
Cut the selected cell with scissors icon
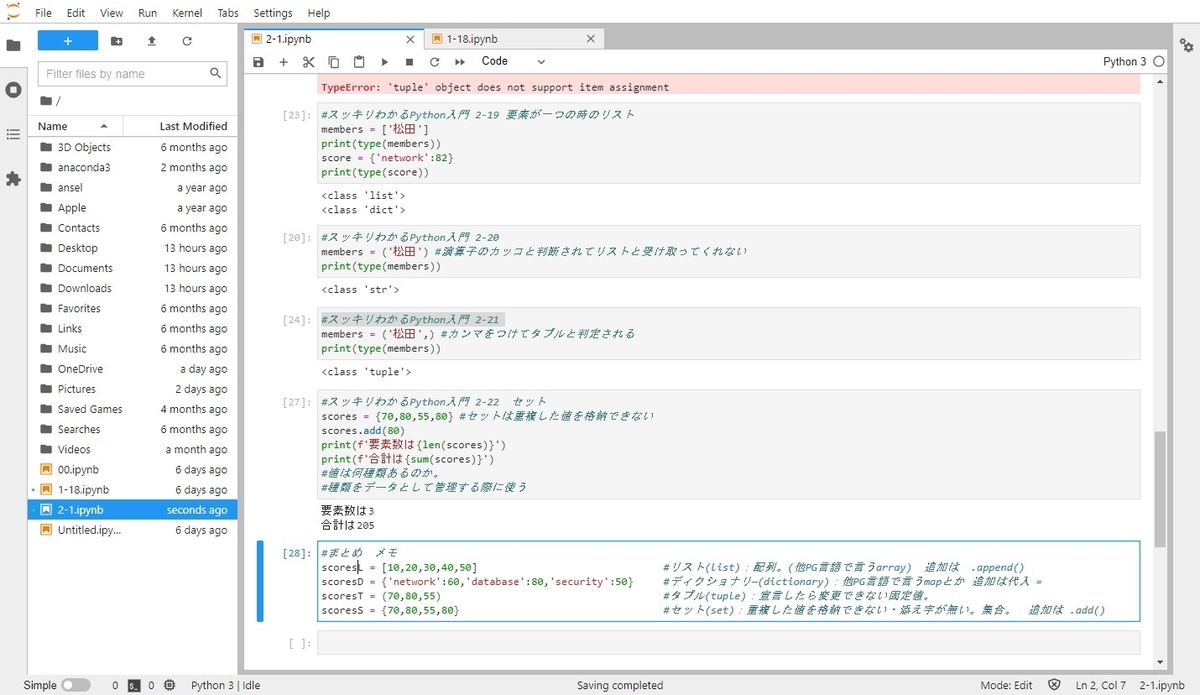[x=308, y=62]
